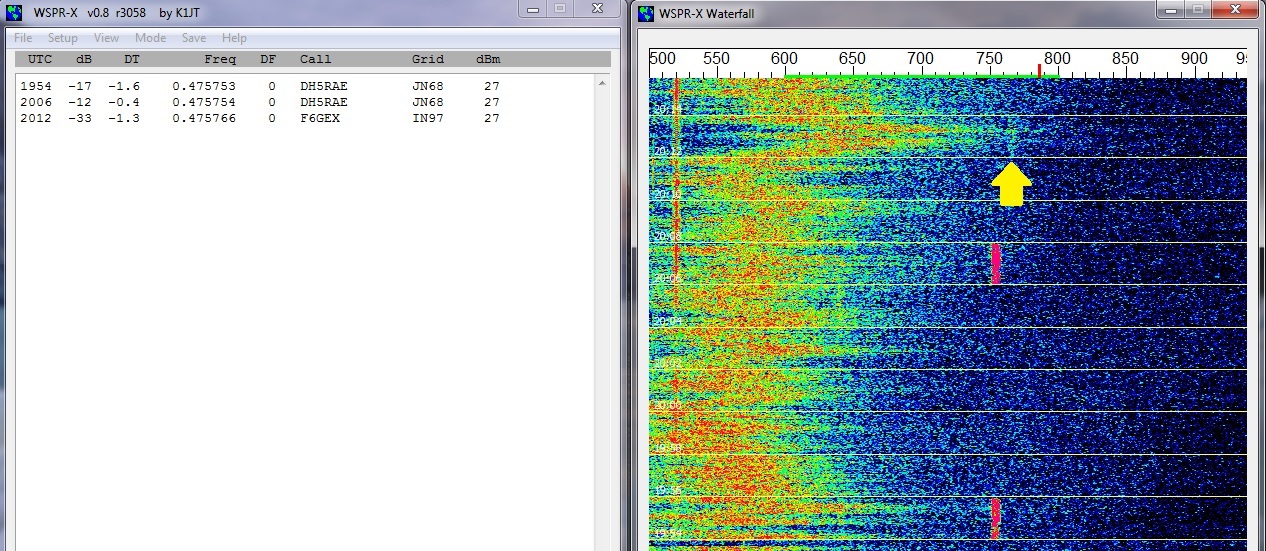Image resolution: width=1266 pixels, height=551 pixels.
Task: Click the Freq column header
Action: (x=220, y=59)
